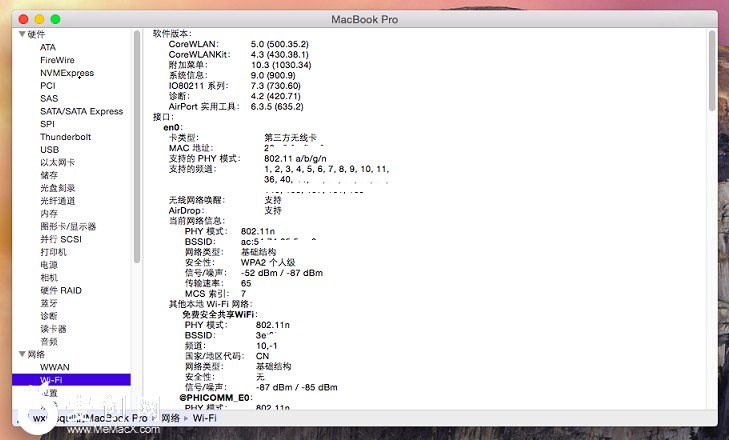Open the USB hardware entry
Viewport: 729px width, 440px height.
point(49,149)
